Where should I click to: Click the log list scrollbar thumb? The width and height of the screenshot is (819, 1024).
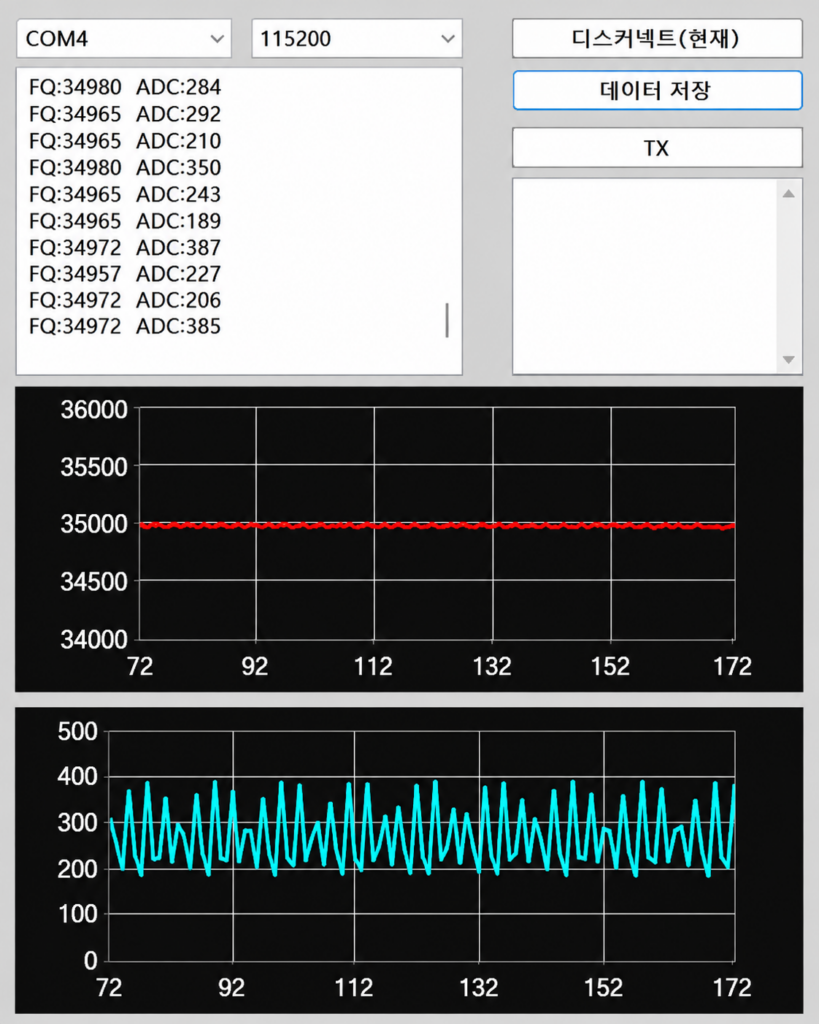coord(447,320)
